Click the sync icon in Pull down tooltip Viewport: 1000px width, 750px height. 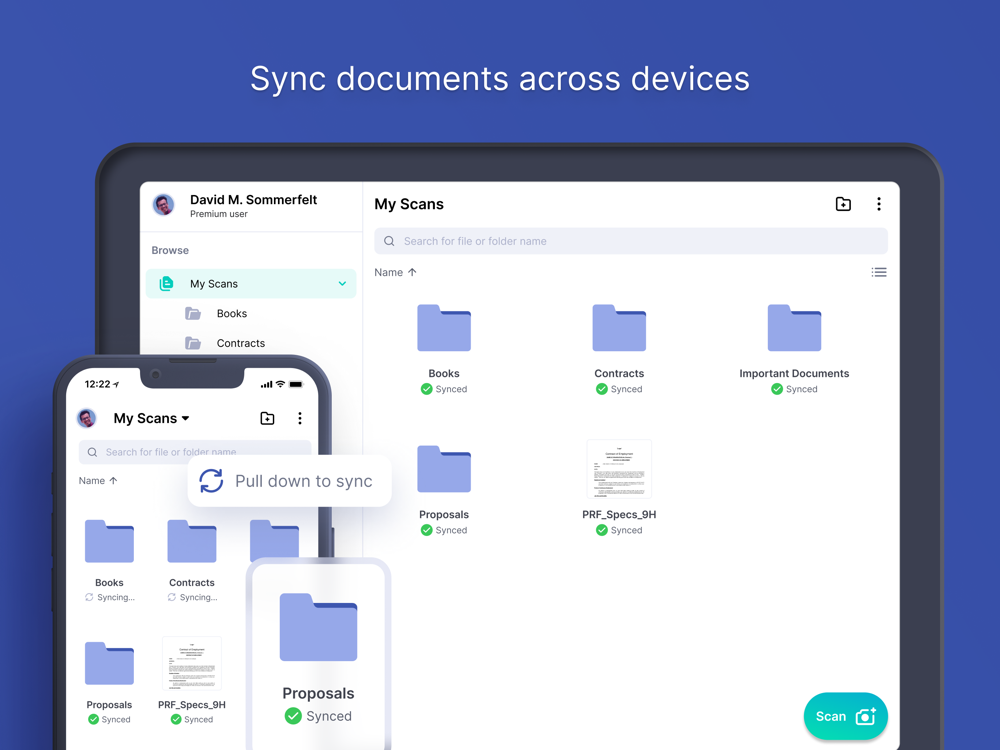(211, 481)
